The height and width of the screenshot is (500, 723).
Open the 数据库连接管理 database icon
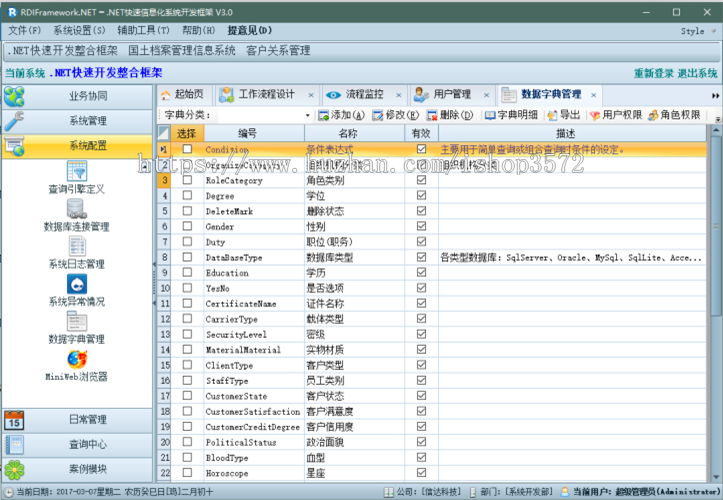[77, 208]
